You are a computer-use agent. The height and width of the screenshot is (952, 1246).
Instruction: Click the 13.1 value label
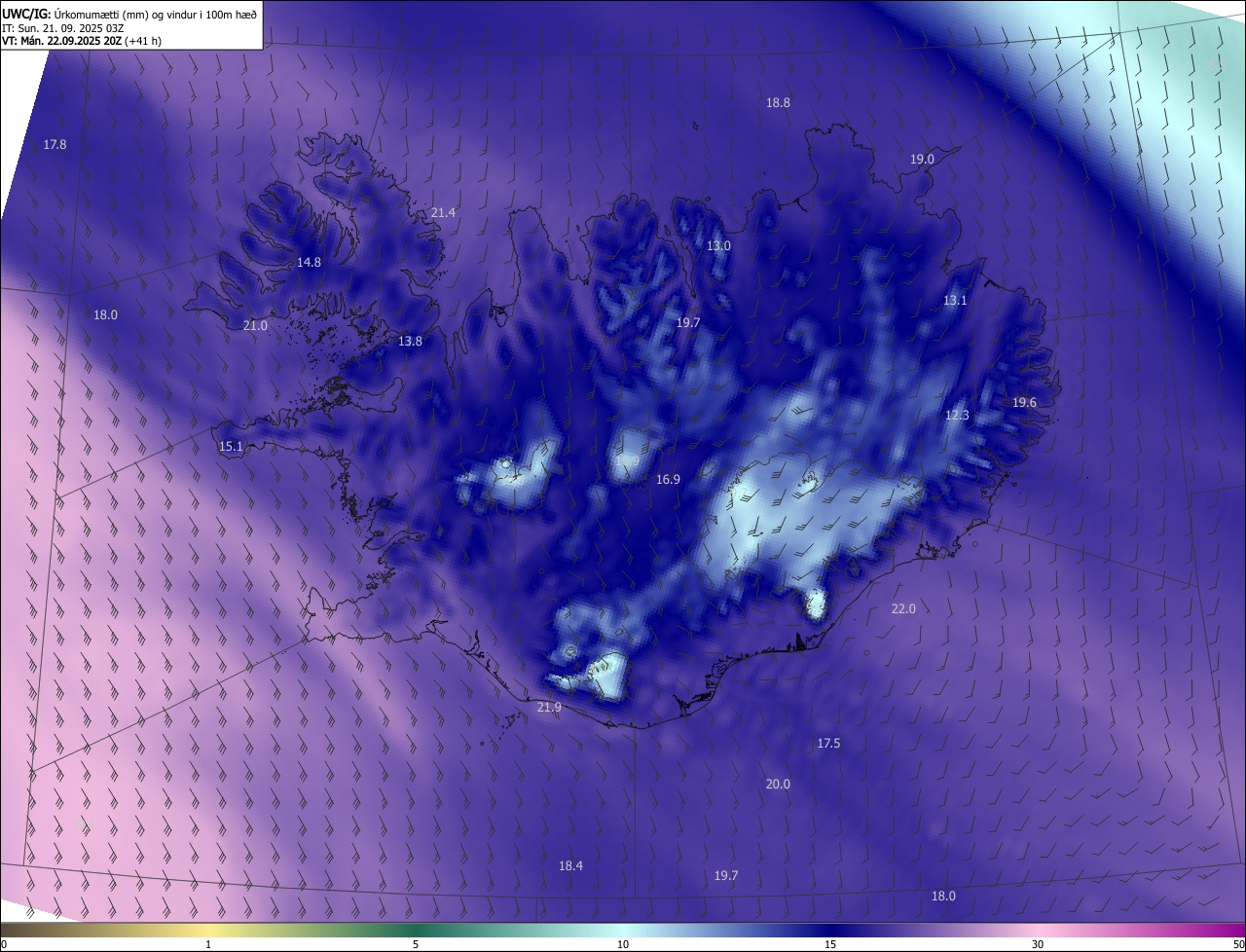(x=955, y=300)
